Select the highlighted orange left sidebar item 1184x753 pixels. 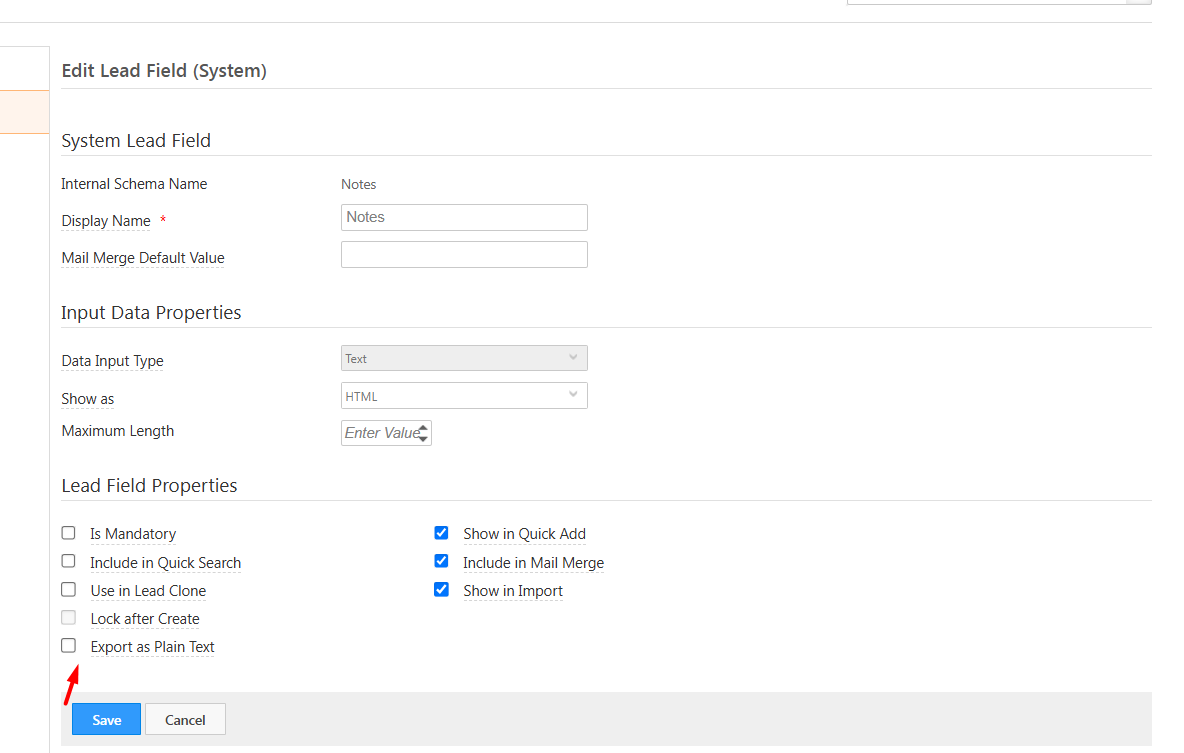(24, 112)
